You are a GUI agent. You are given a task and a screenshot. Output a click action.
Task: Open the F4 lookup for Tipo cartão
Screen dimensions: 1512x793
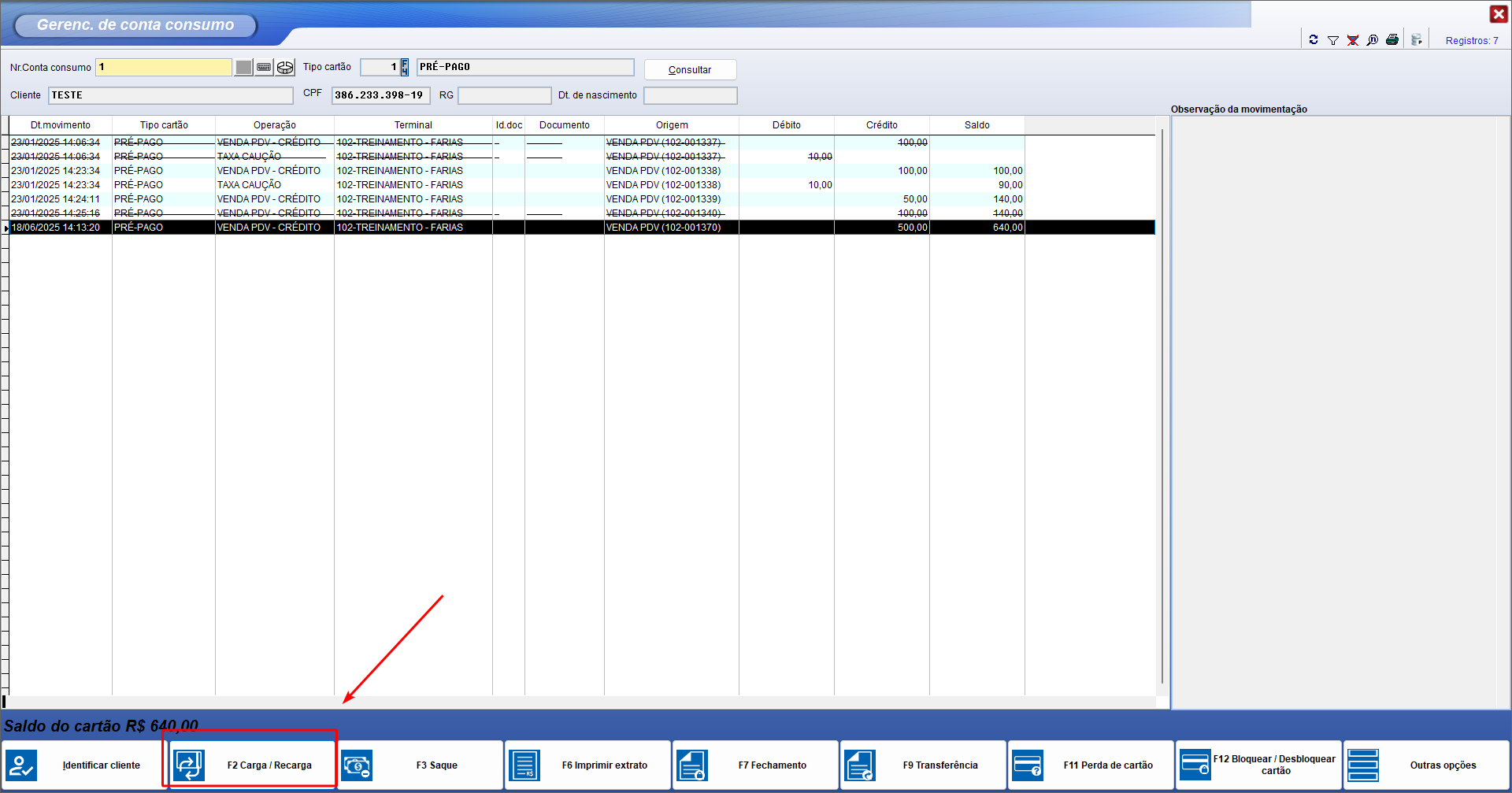coord(405,68)
